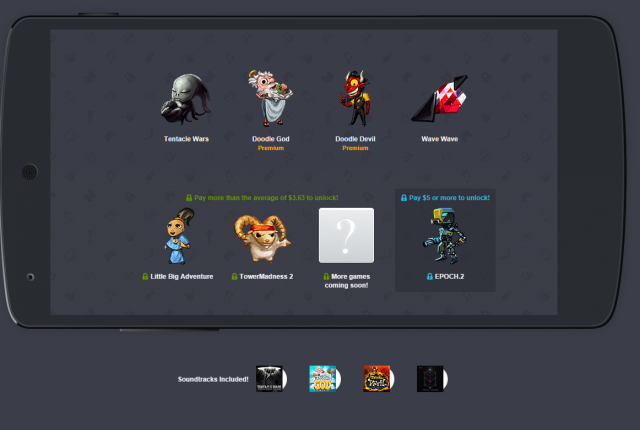Click the Doodle God title text

271,139
